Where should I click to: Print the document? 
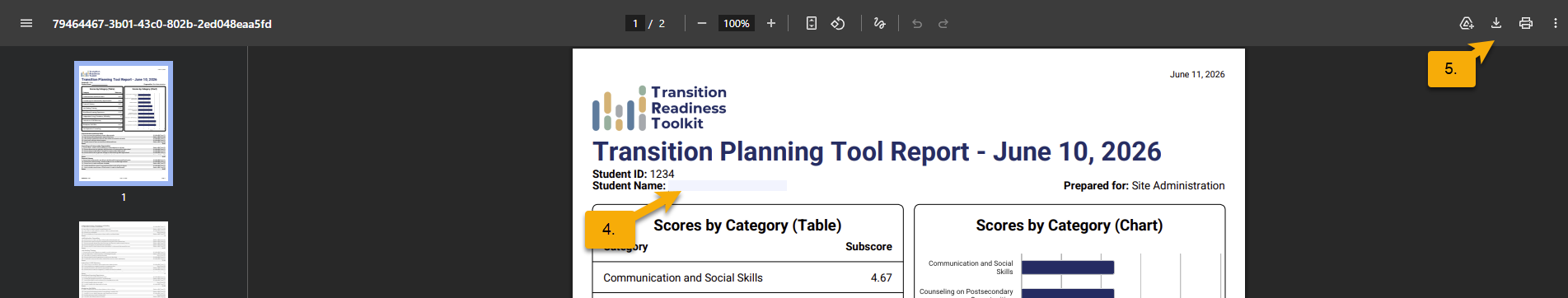click(x=1526, y=23)
